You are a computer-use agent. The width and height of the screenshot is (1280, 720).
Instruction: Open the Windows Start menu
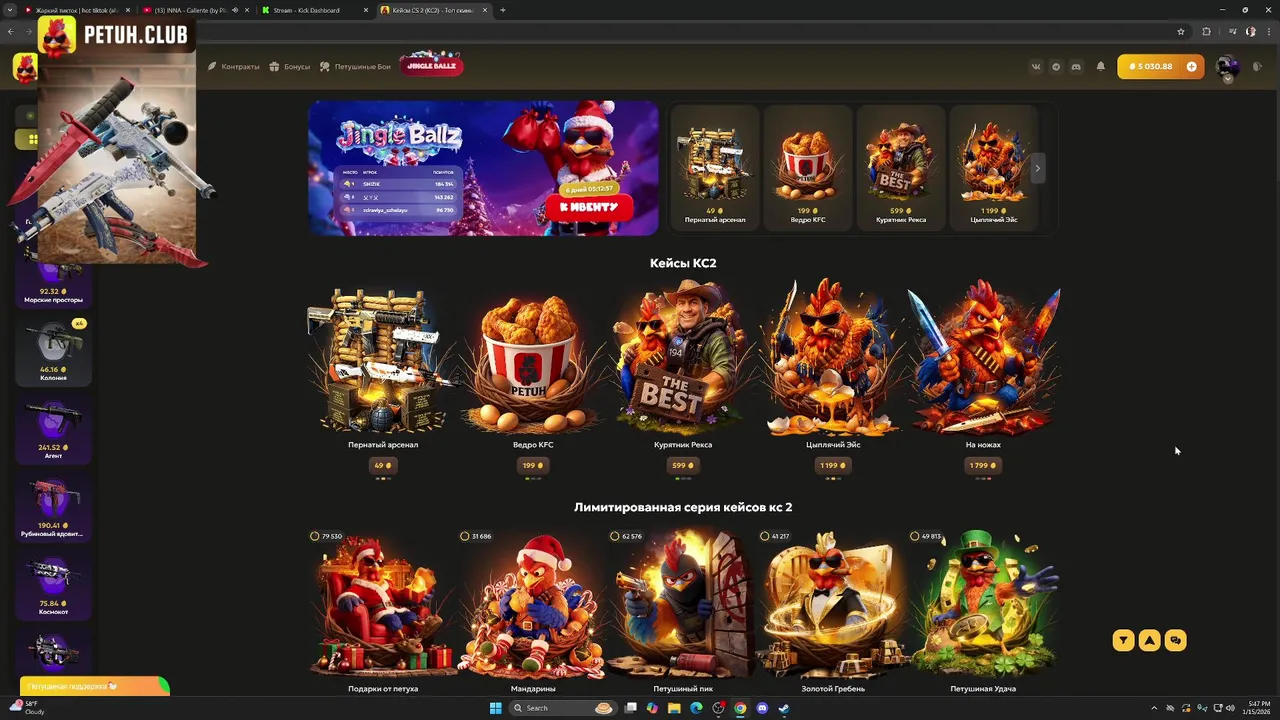tap(496, 708)
